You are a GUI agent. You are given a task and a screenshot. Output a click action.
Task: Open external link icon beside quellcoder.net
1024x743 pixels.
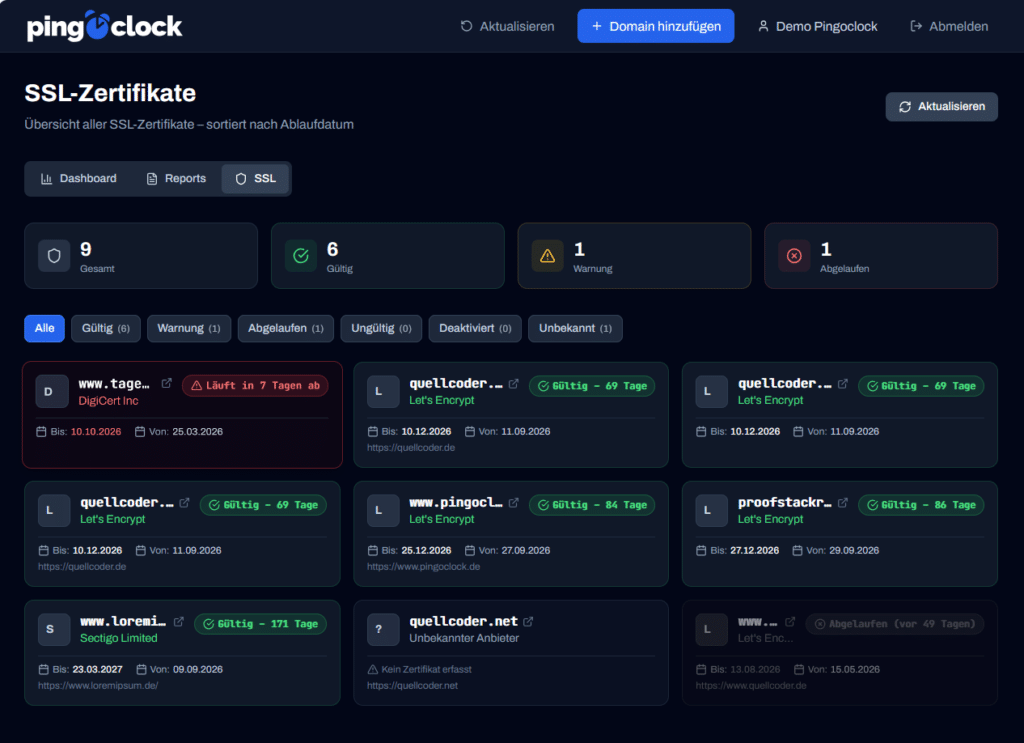point(528,622)
